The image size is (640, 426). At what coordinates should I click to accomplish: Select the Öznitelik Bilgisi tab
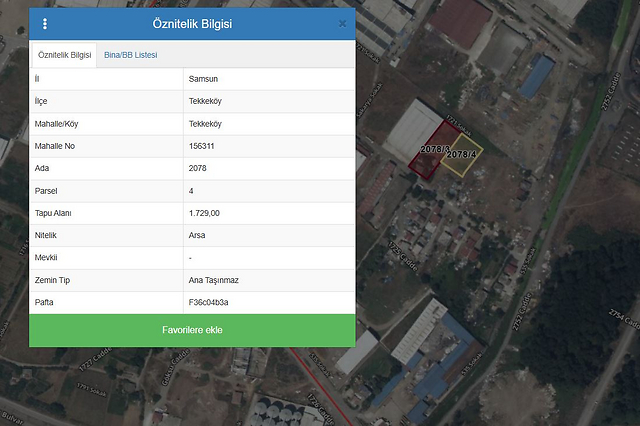coord(64,55)
